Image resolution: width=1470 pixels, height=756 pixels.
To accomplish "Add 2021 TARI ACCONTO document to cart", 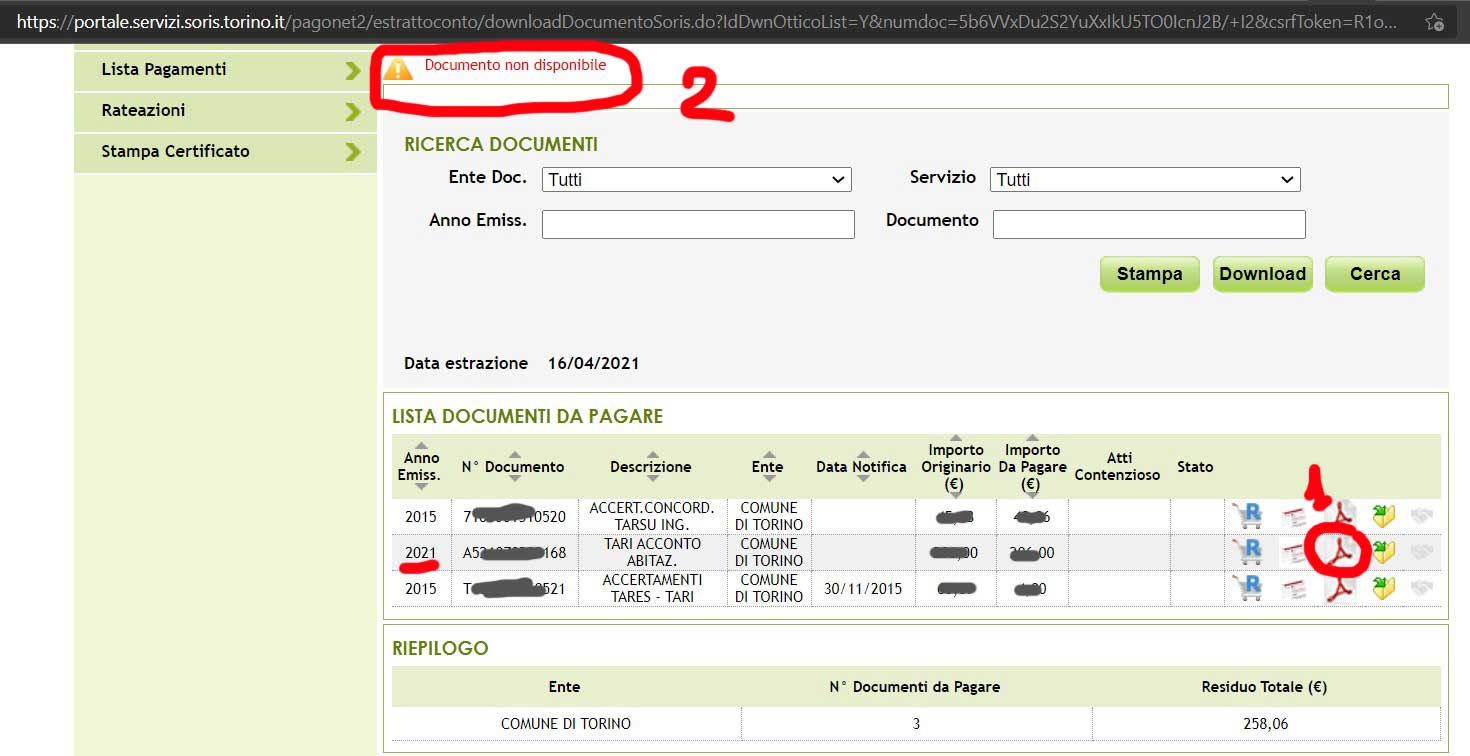I will pos(1247,552).
